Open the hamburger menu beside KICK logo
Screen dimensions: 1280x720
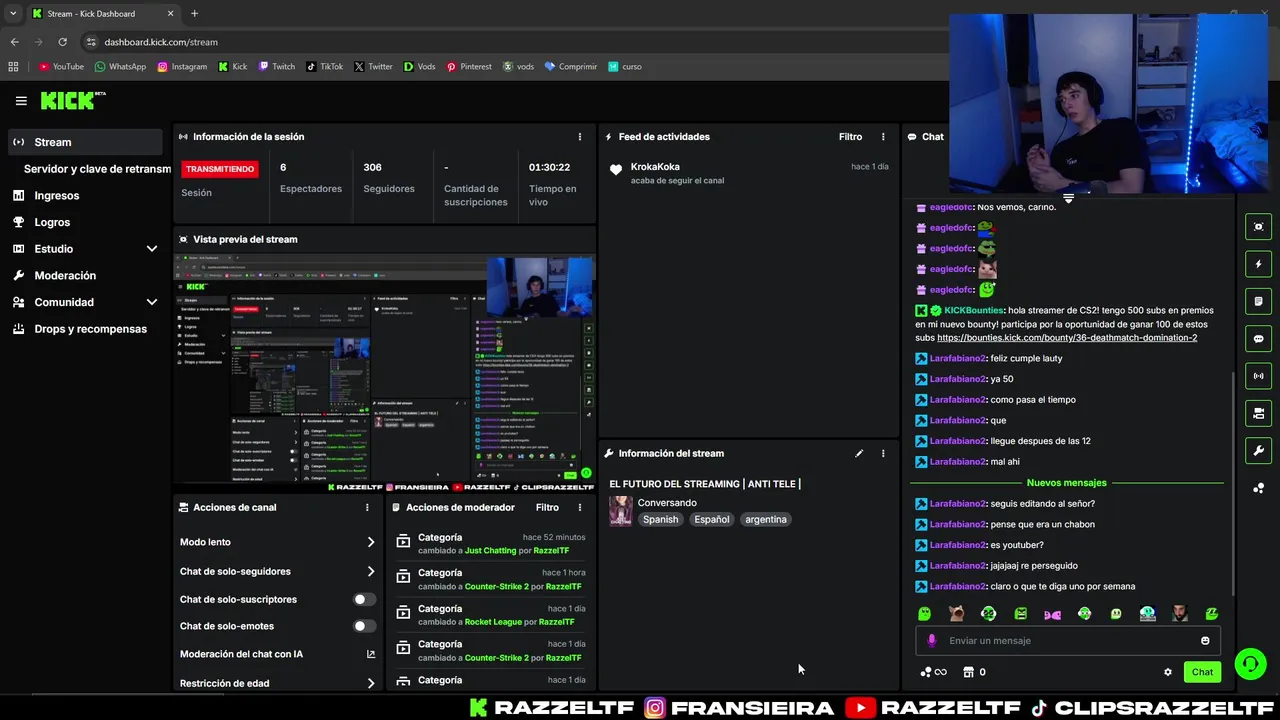(21, 101)
